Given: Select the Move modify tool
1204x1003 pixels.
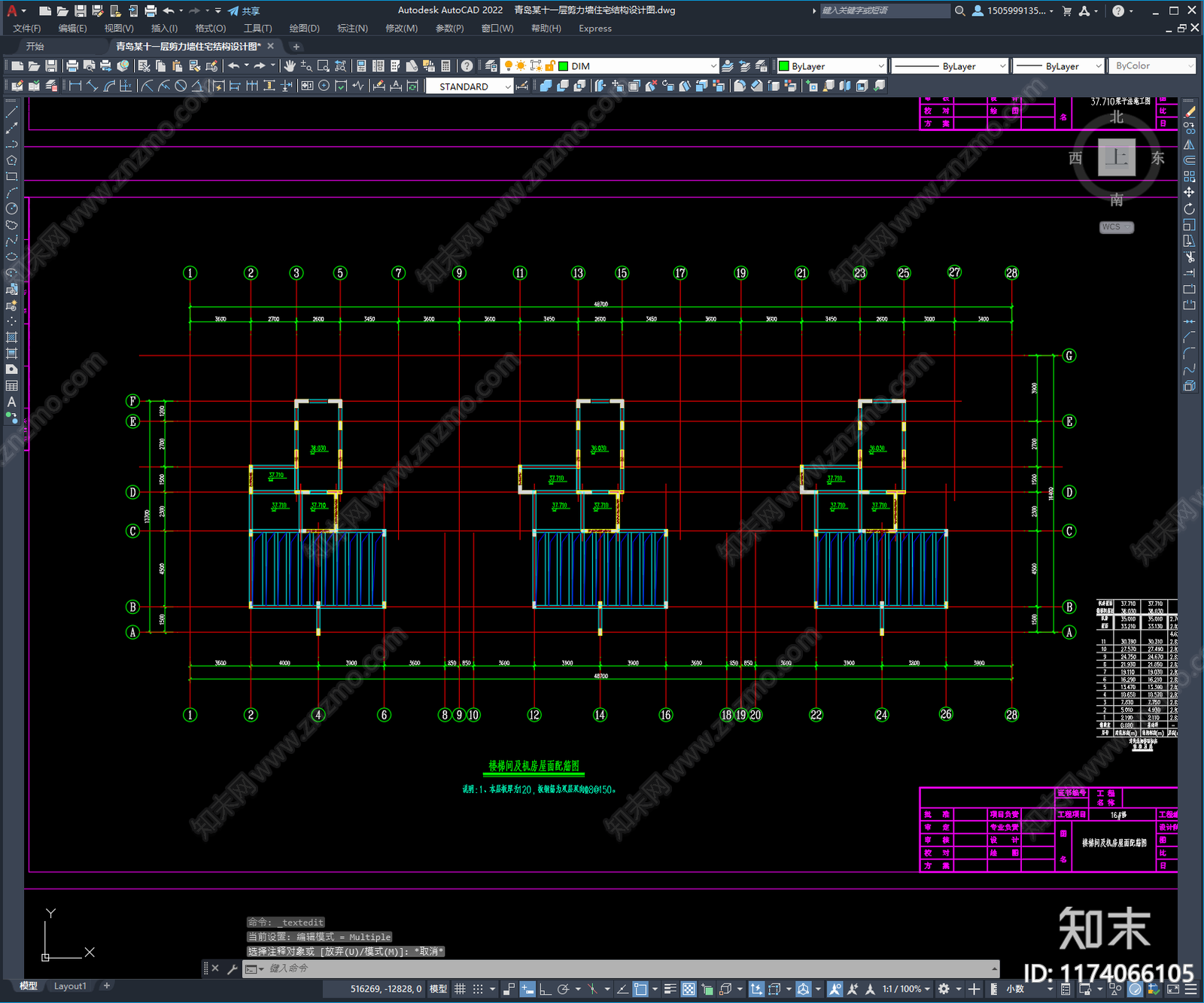Looking at the screenshot, I should tap(1189, 193).
